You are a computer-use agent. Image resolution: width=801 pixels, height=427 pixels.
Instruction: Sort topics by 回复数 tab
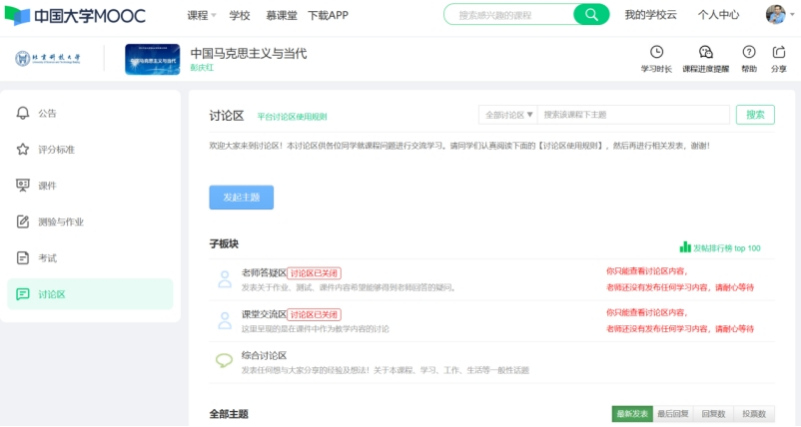click(x=712, y=414)
